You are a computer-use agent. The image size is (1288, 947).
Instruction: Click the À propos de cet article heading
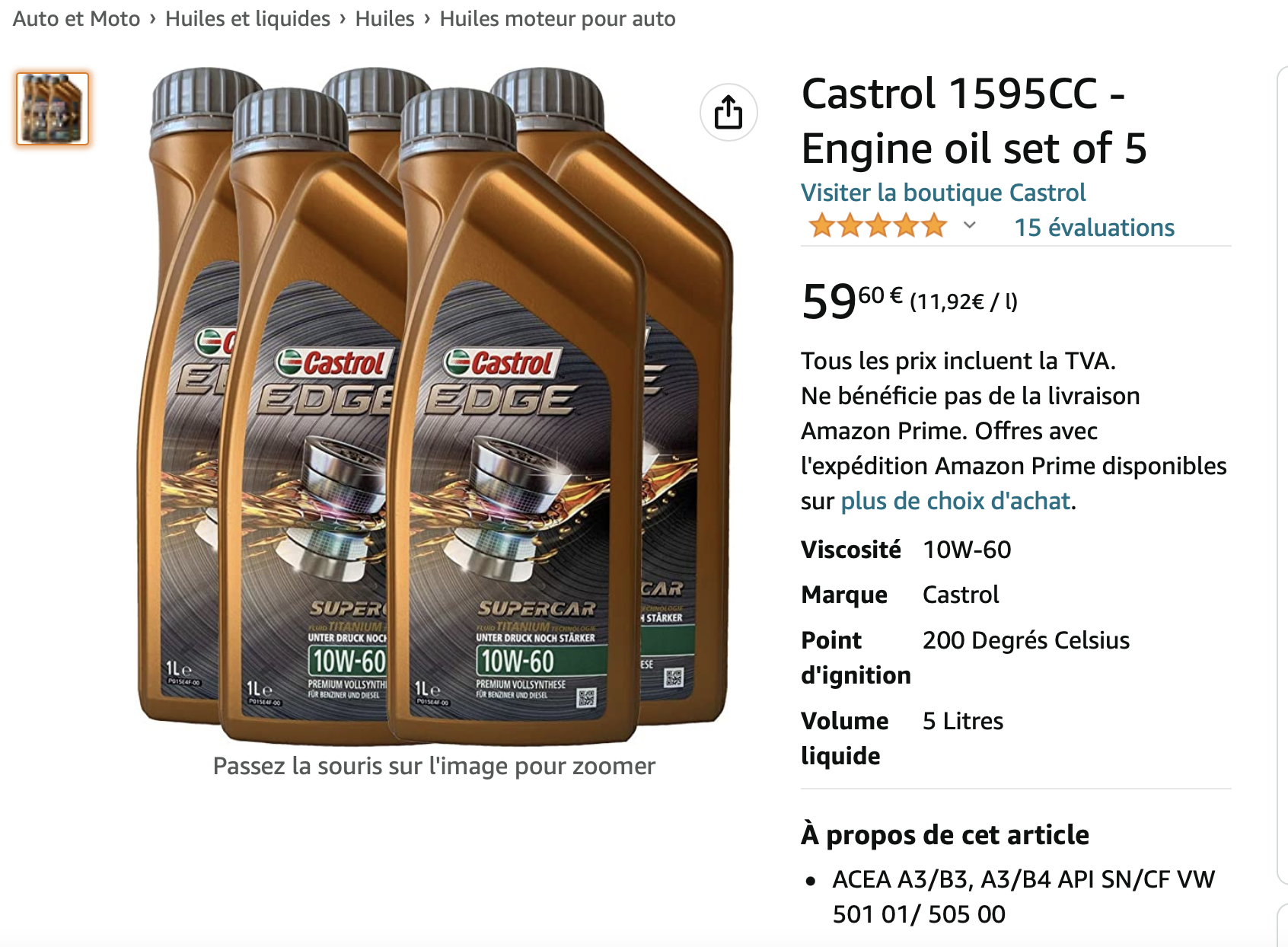945,834
